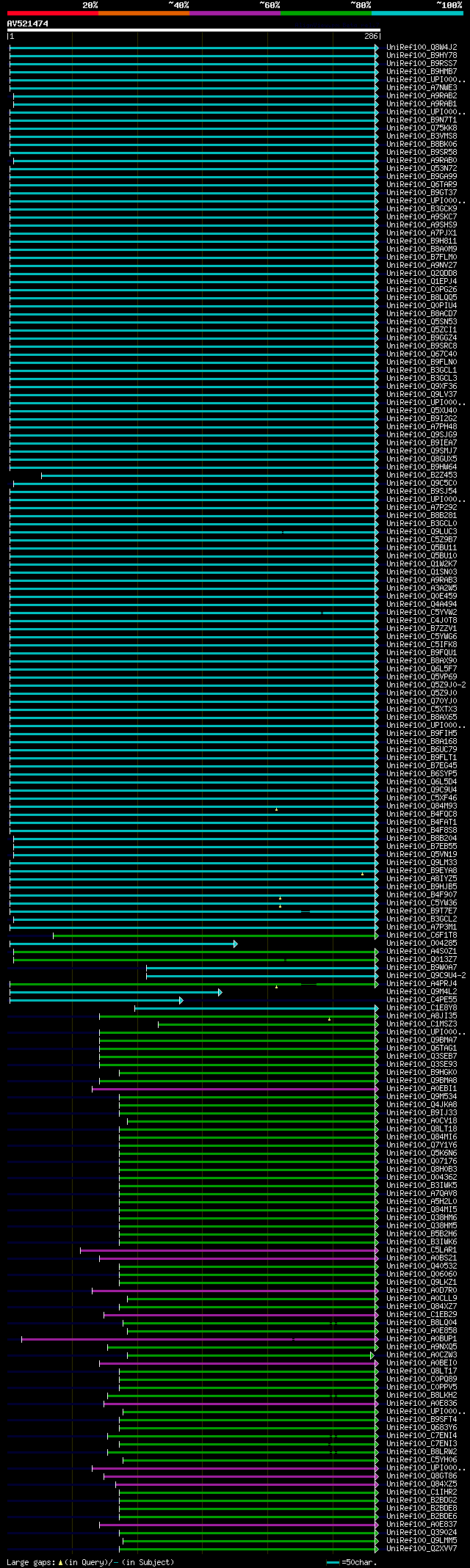Select hit label UniRef100_A0CZW3

coord(422,1354)
